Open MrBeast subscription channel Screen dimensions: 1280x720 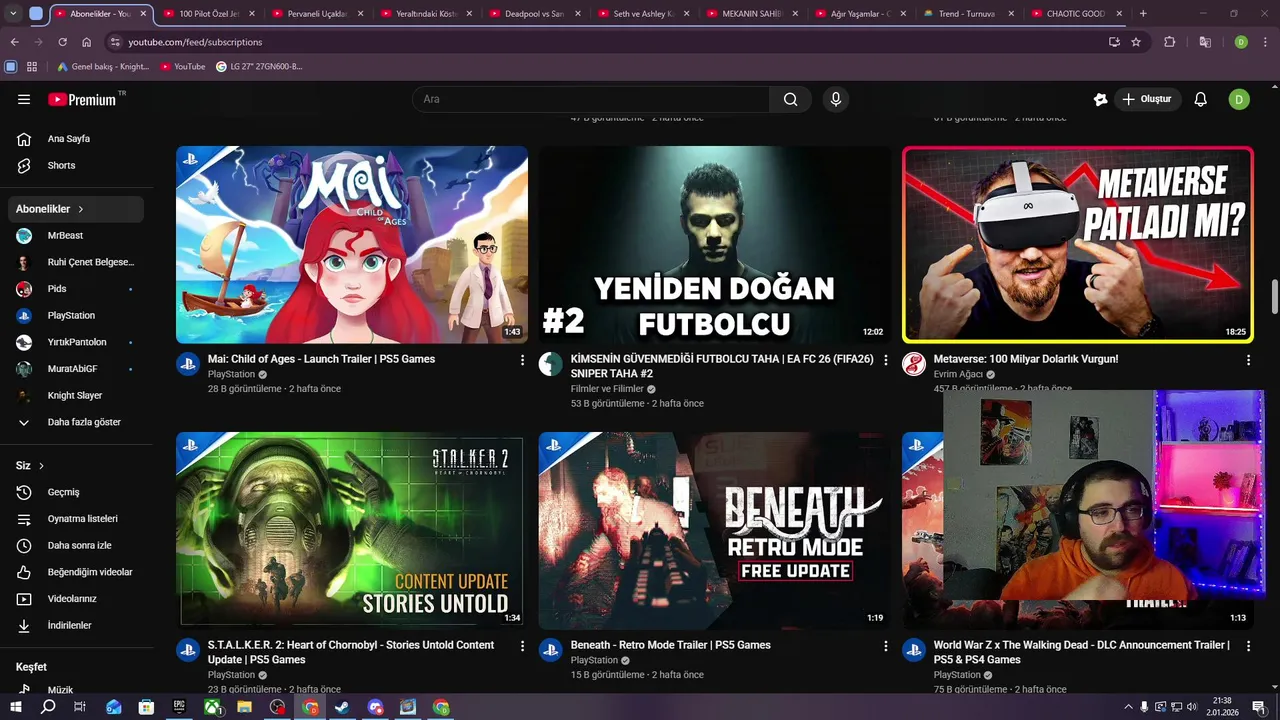(78, 235)
